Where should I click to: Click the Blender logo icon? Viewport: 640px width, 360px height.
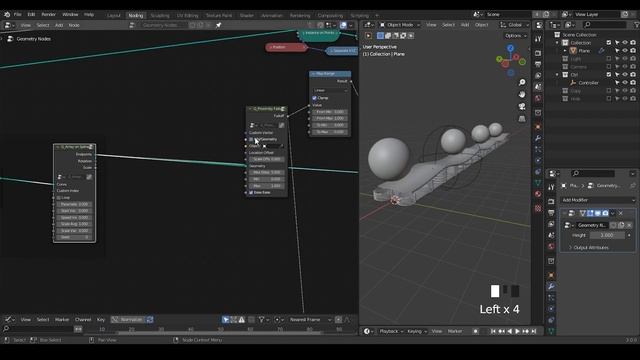7,14
